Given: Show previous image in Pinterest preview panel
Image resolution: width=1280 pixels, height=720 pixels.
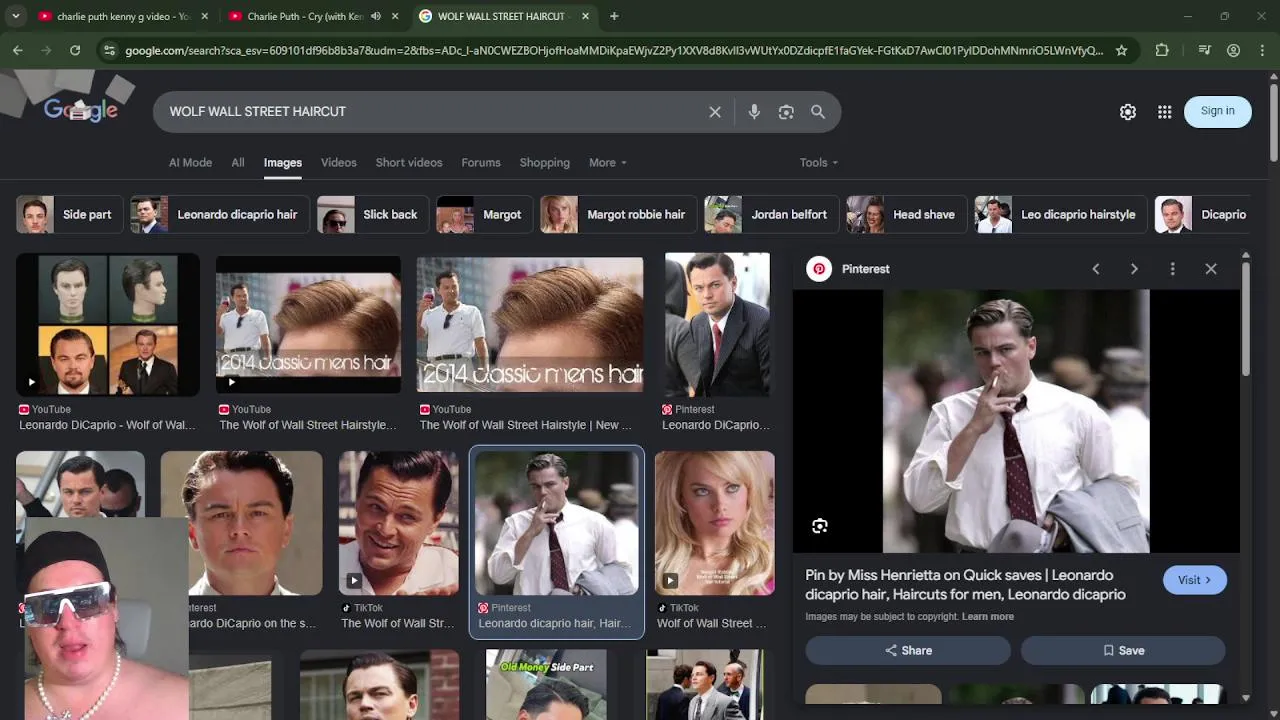Looking at the screenshot, I should [x=1096, y=269].
